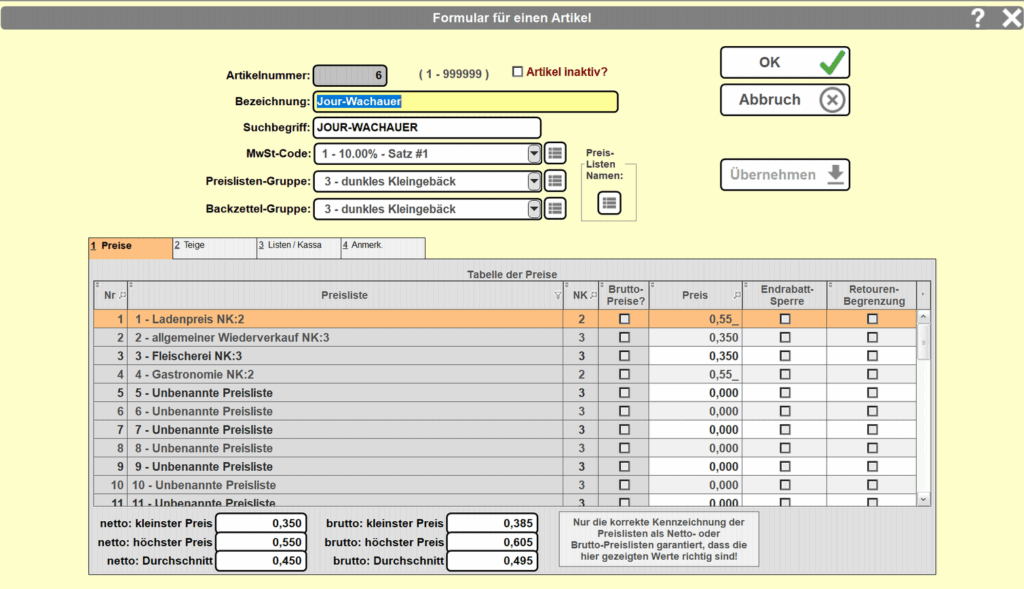This screenshot has width=1024, height=589.
Task: Select row 4 - Gastronomie NK:2
Action: [x=505, y=374]
